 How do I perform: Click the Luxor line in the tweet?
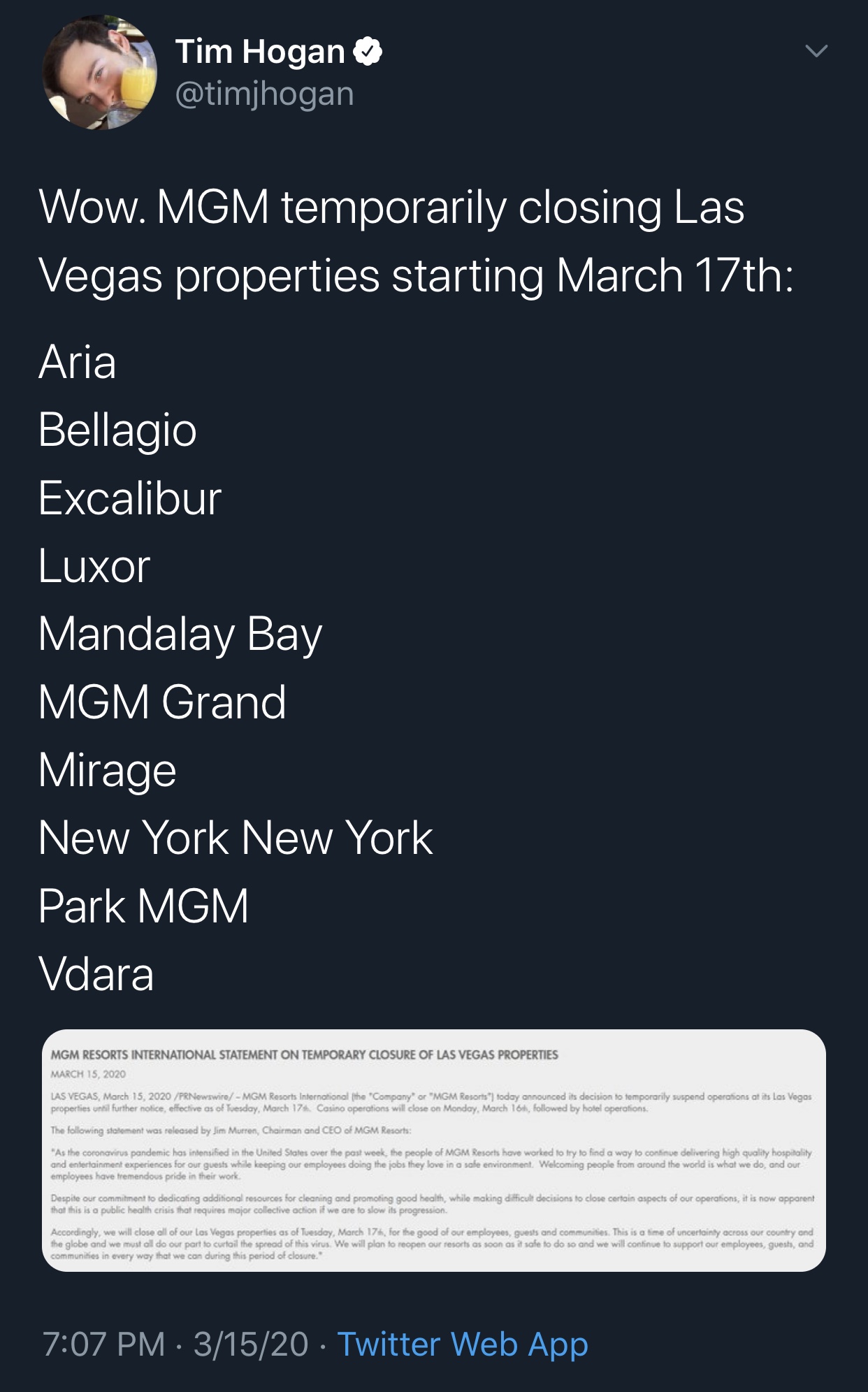coord(94,566)
